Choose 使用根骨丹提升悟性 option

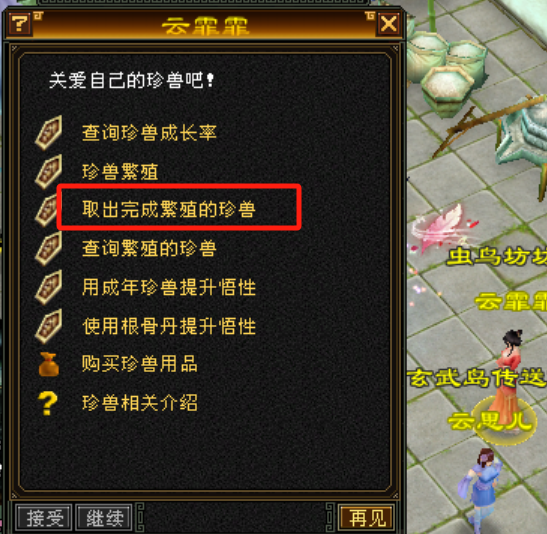pyautogui.click(x=169, y=326)
